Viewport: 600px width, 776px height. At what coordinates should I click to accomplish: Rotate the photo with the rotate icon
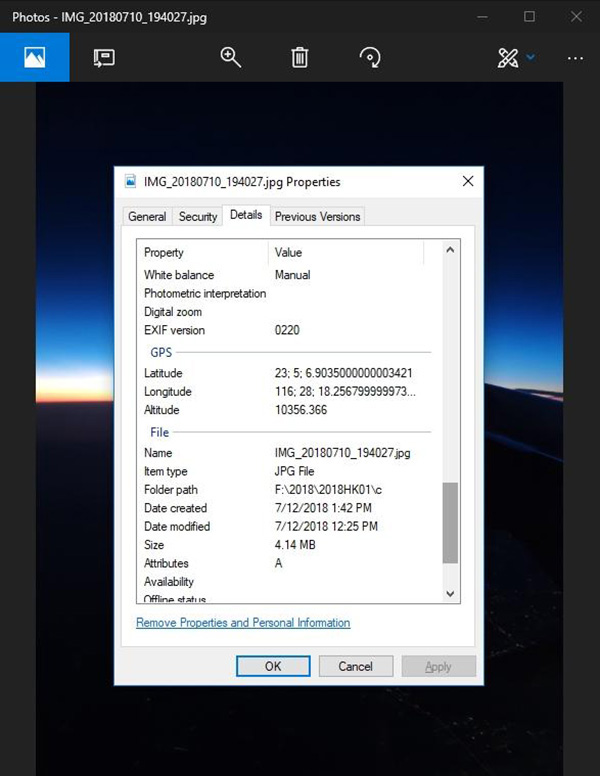pyautogui.click(x=370, y=57)
